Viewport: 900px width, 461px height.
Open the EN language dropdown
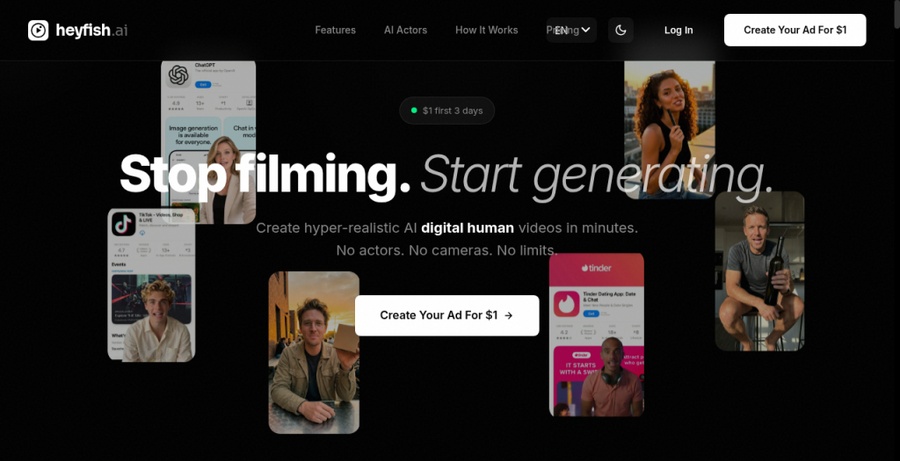point(572,30)
